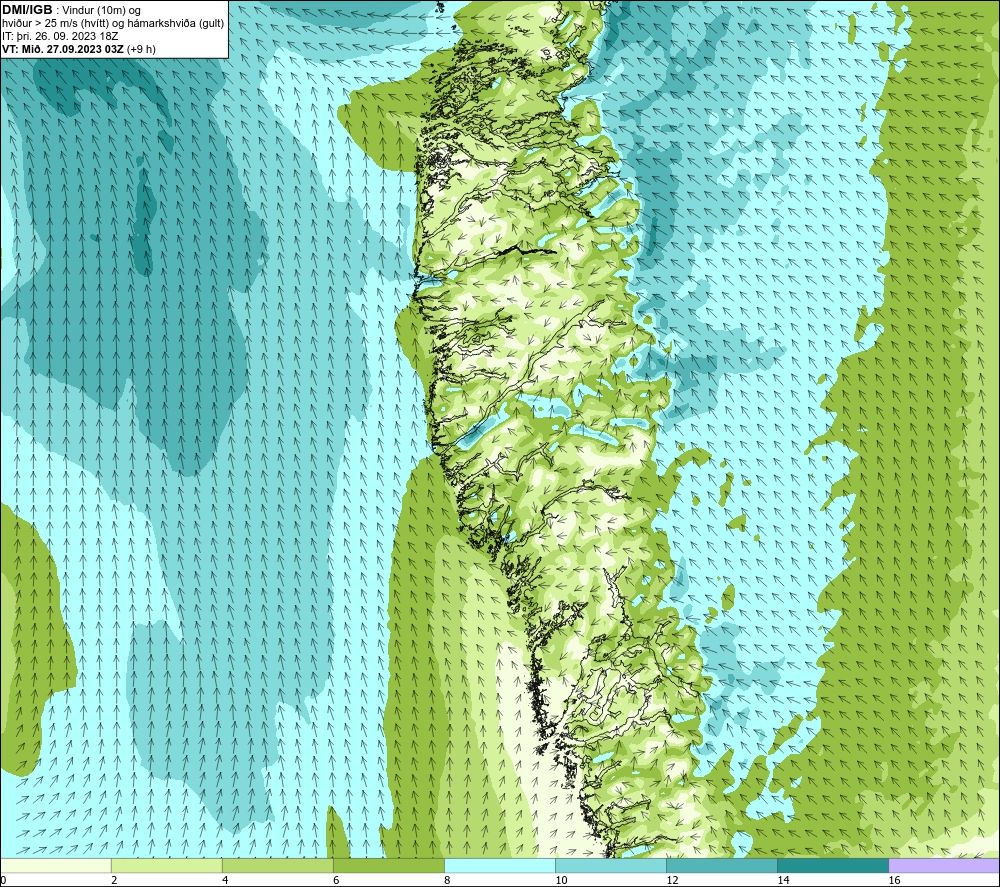Screen dimensions: 1000x887
Task: Click the 12–14 m/s darker teal swatch
Action: click(x=722, y=865)
